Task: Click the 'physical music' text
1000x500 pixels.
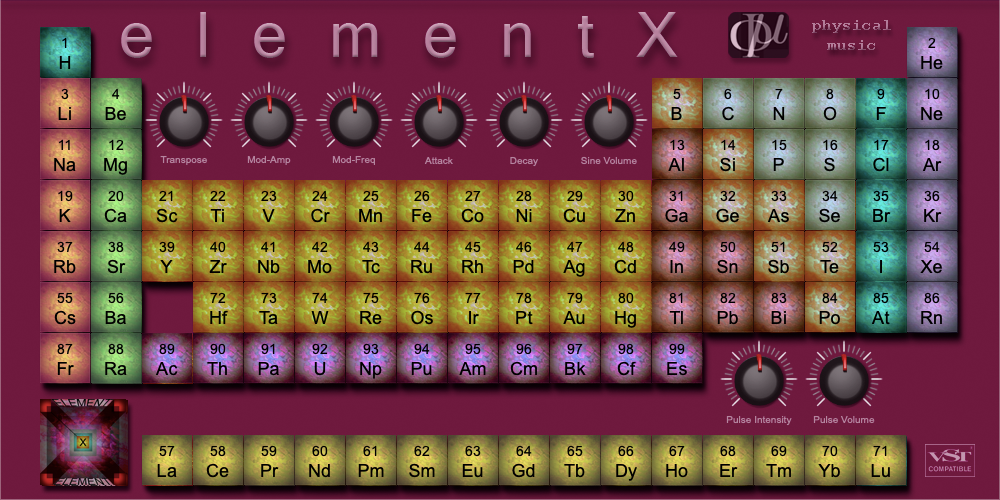Action: [851, 36]
